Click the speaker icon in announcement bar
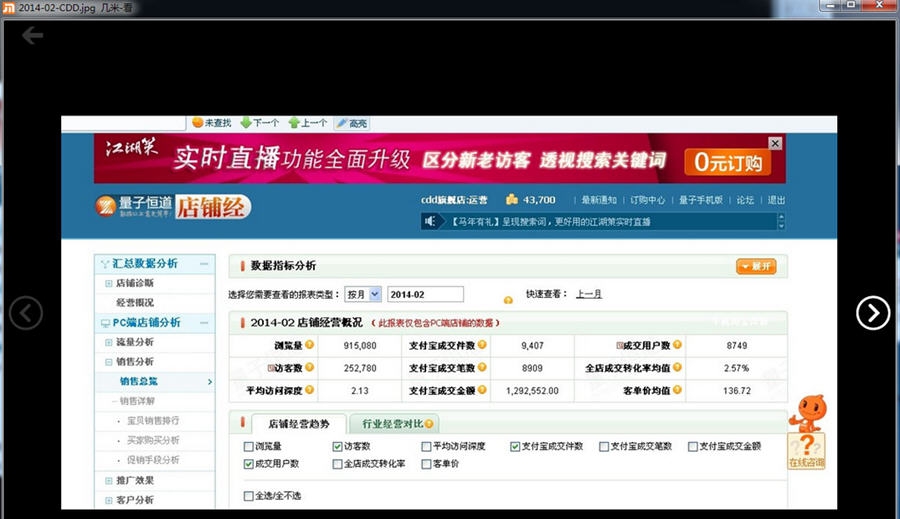The width and height of the screenshot is (900, 519). click(430, 221)
